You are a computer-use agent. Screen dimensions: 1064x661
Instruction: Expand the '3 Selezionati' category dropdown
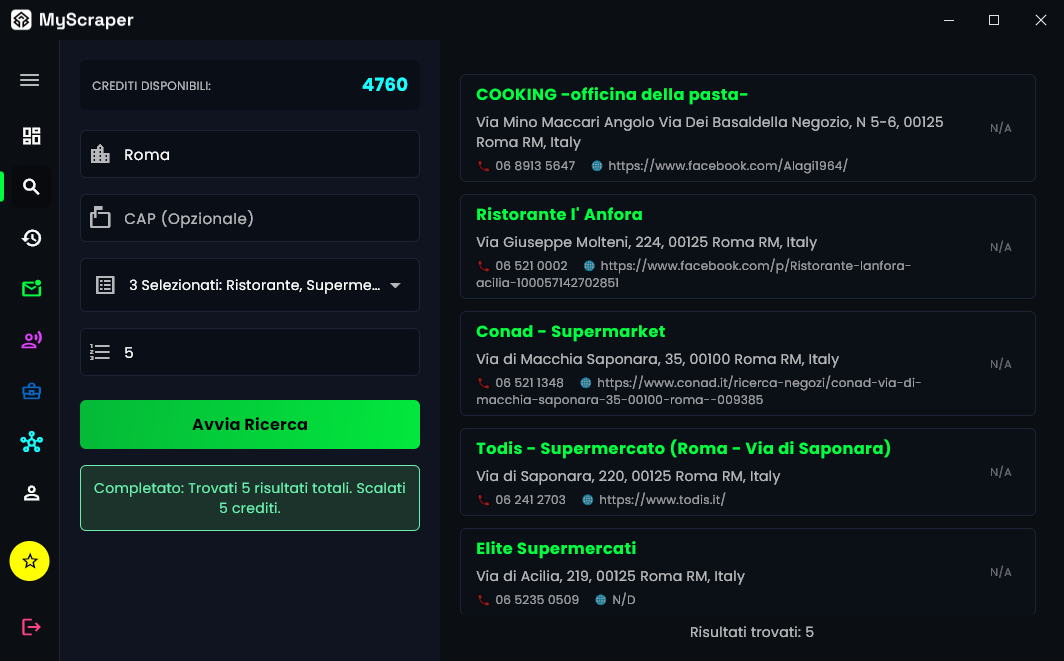pyautogui.click(x=249, y=285)
